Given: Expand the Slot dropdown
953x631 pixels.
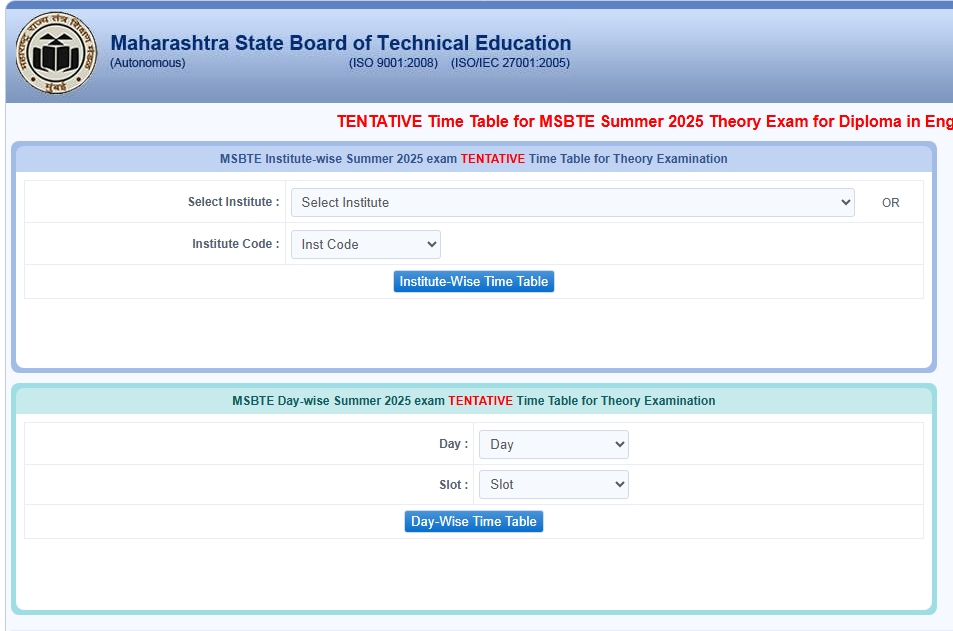Looking at the screenshot, I should point(553,484).
